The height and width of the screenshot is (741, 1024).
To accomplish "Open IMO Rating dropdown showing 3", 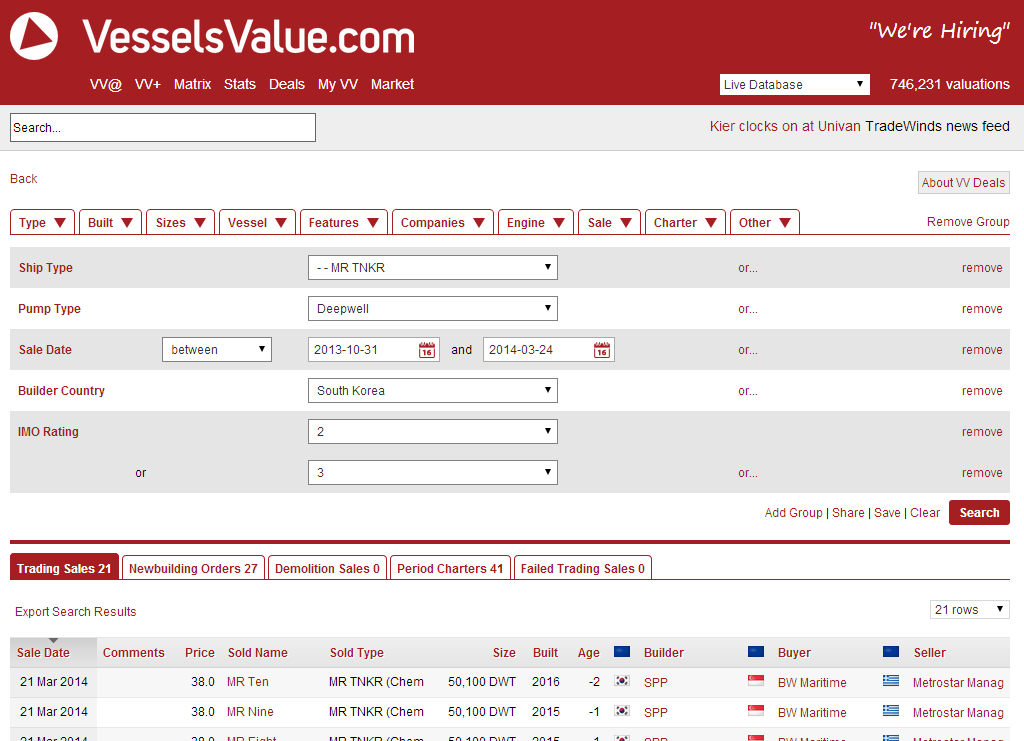I will pyautogui.click(x=433, y=473).
